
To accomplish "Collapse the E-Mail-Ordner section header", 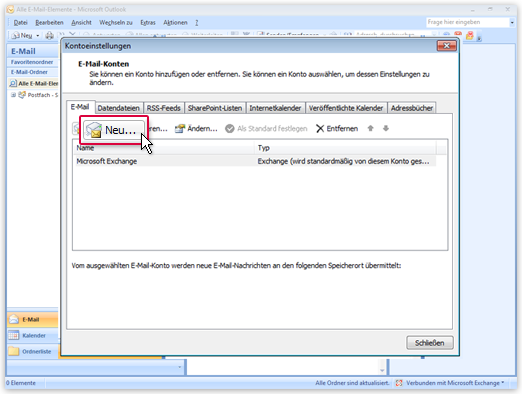I will [33, 72].
